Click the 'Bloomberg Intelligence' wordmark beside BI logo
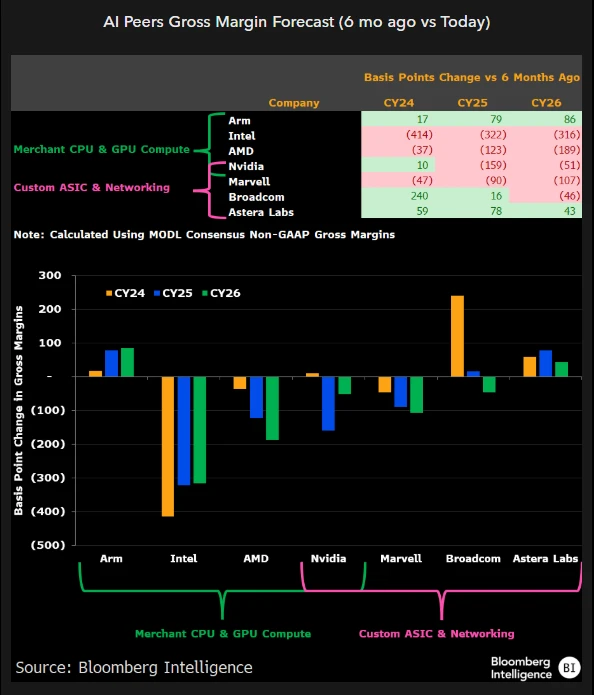Screen dimensions: 594x695 [x=521, y=668]
